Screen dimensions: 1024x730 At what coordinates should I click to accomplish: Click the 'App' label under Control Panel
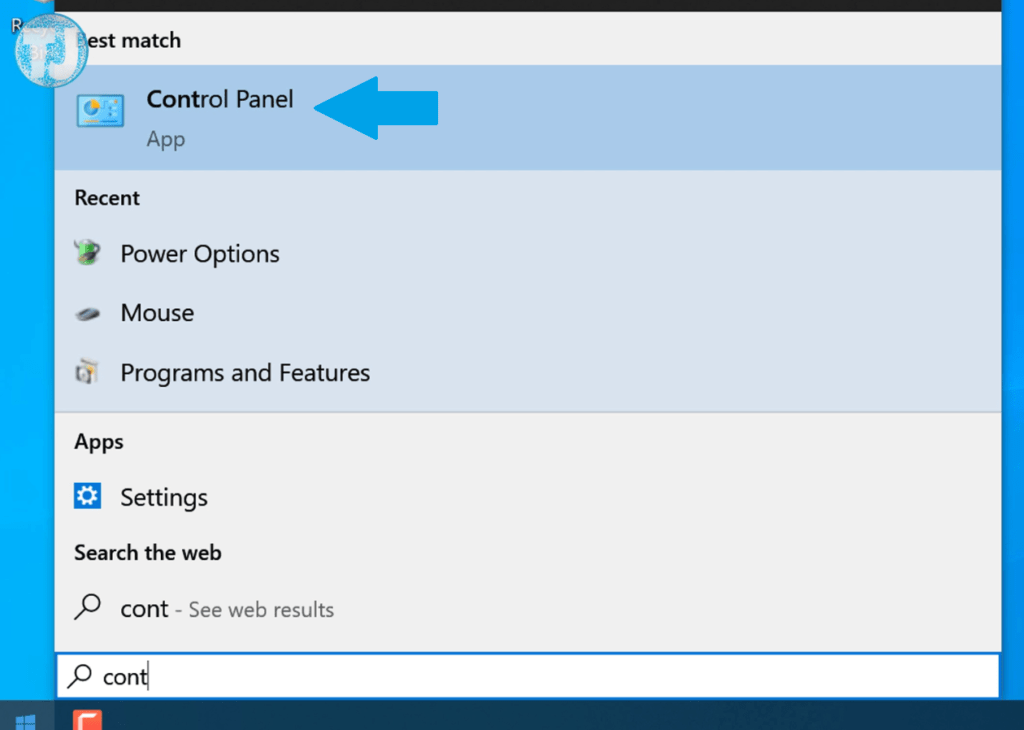click(166, 140)
